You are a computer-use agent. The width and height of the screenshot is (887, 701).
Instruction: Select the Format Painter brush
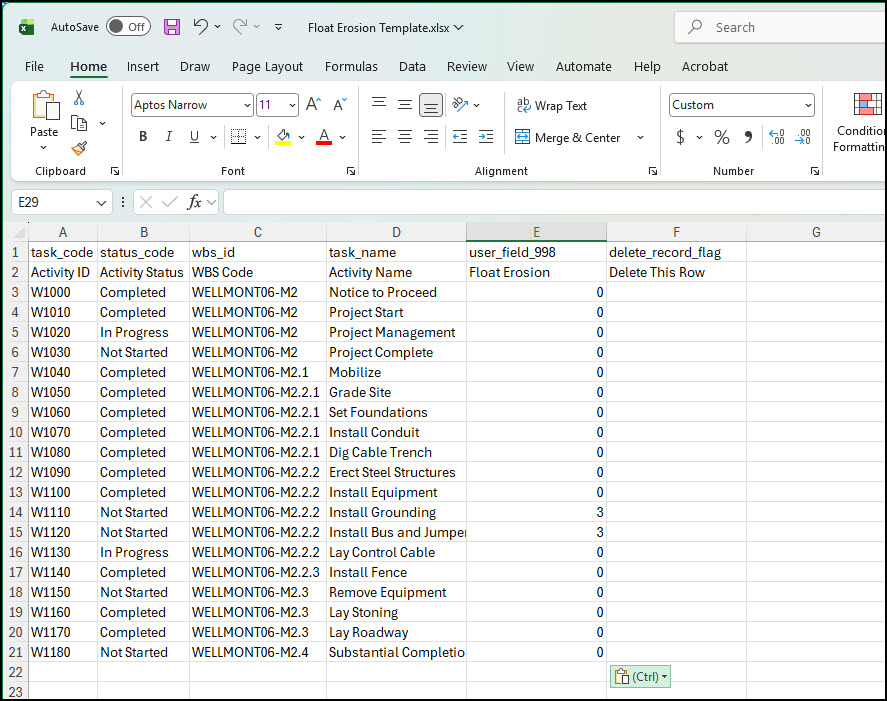click(x=79, y=148)
